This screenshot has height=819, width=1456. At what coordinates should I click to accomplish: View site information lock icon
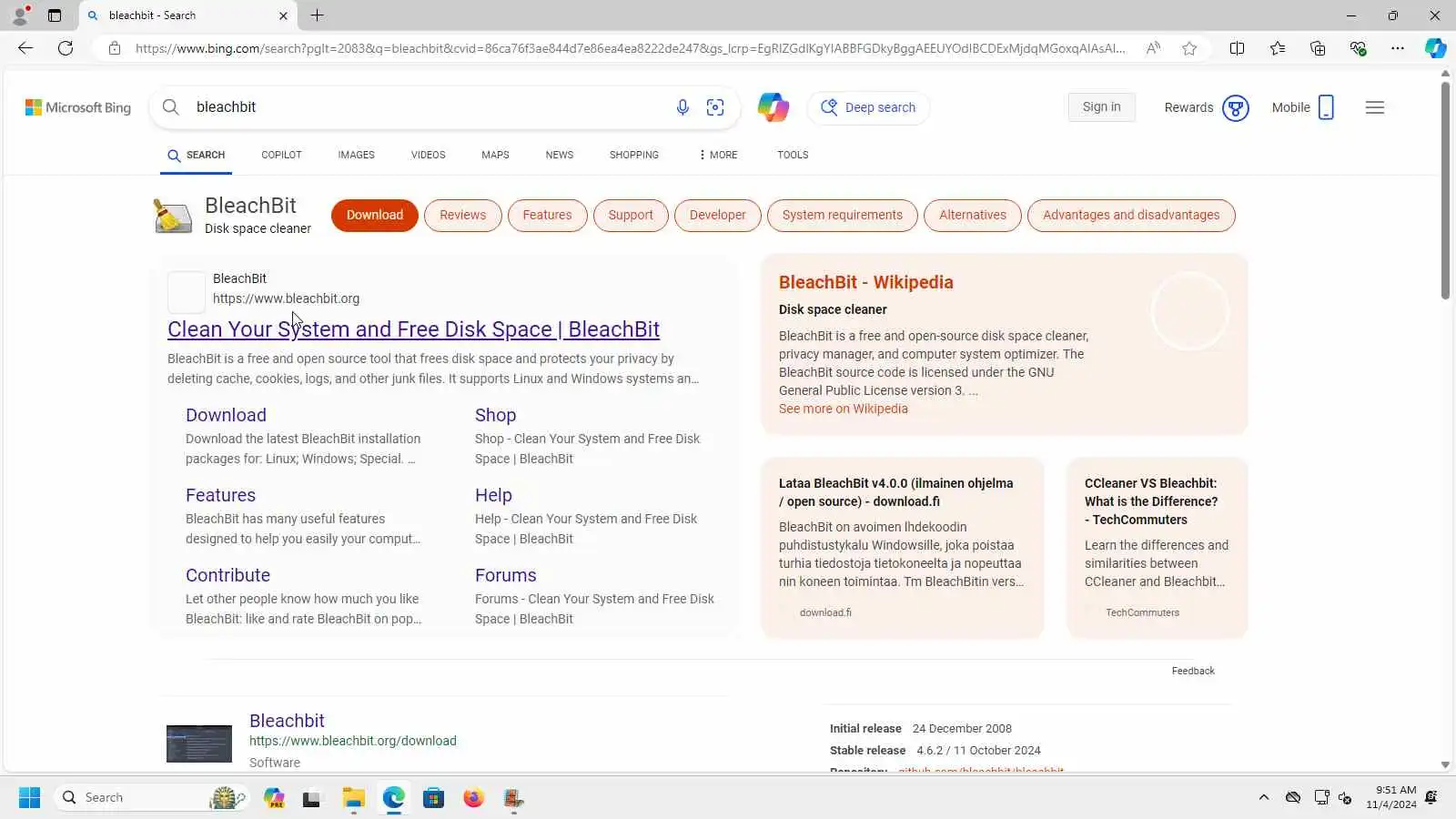[x=115, y=48]
